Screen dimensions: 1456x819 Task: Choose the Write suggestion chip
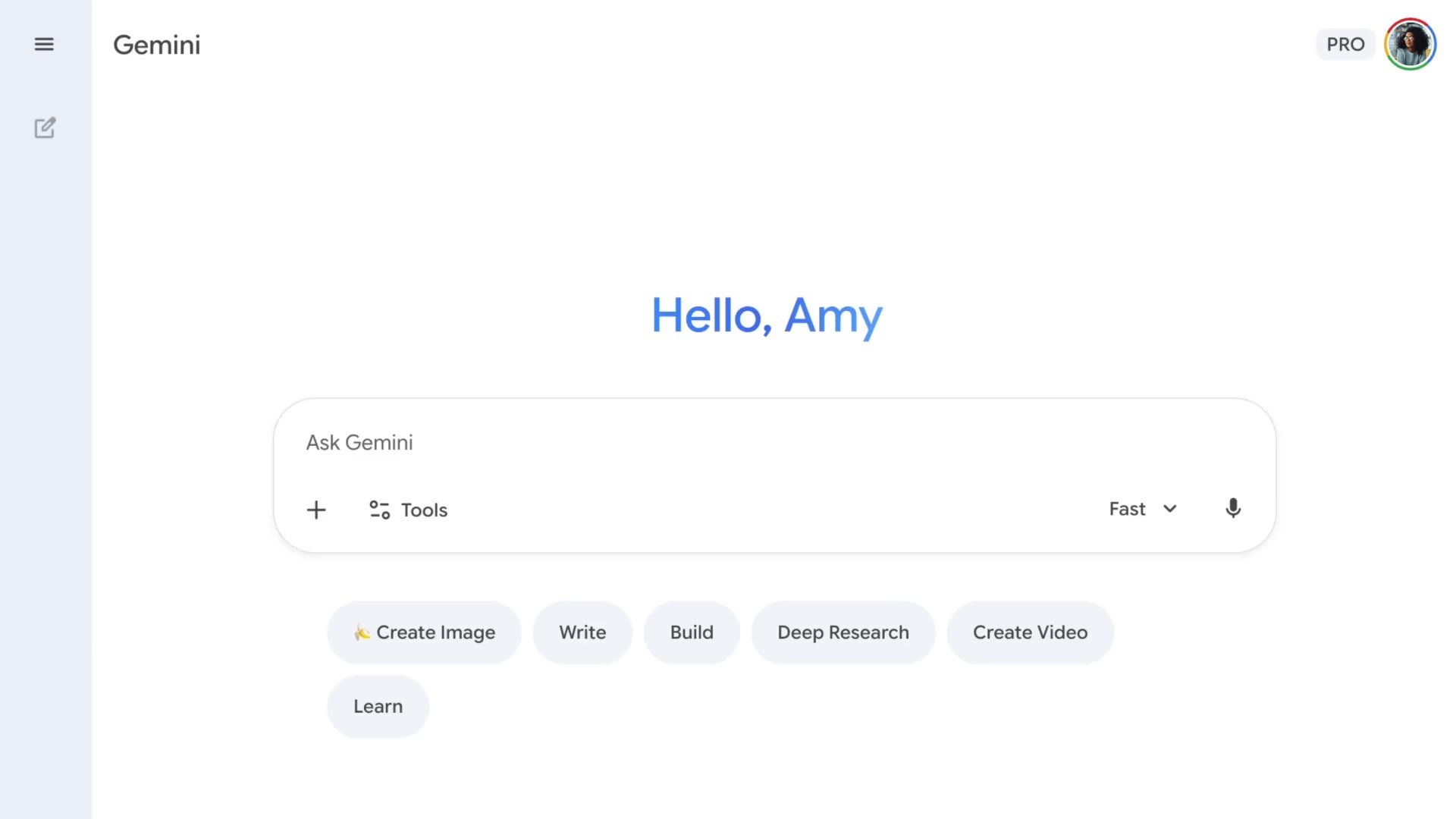click(x=582, y=632)
